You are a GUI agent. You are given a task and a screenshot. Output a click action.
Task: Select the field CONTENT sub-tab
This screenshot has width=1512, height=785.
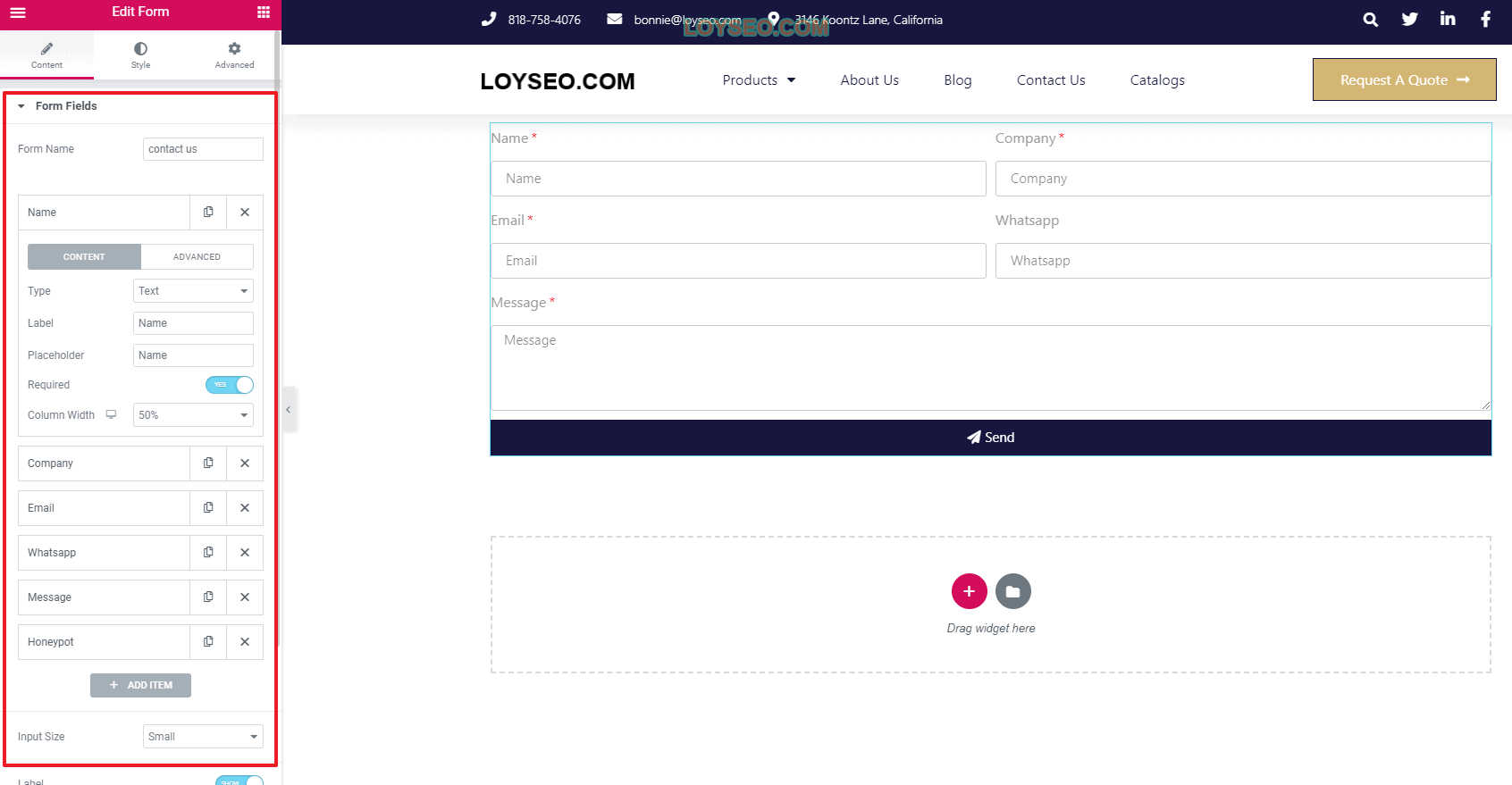(84, 257)
